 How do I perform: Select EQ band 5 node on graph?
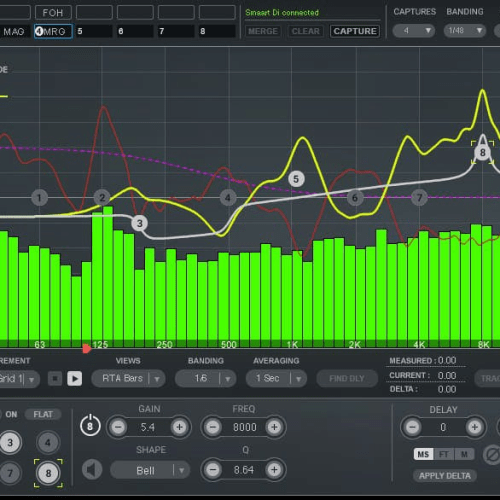(x=296, y=179)
